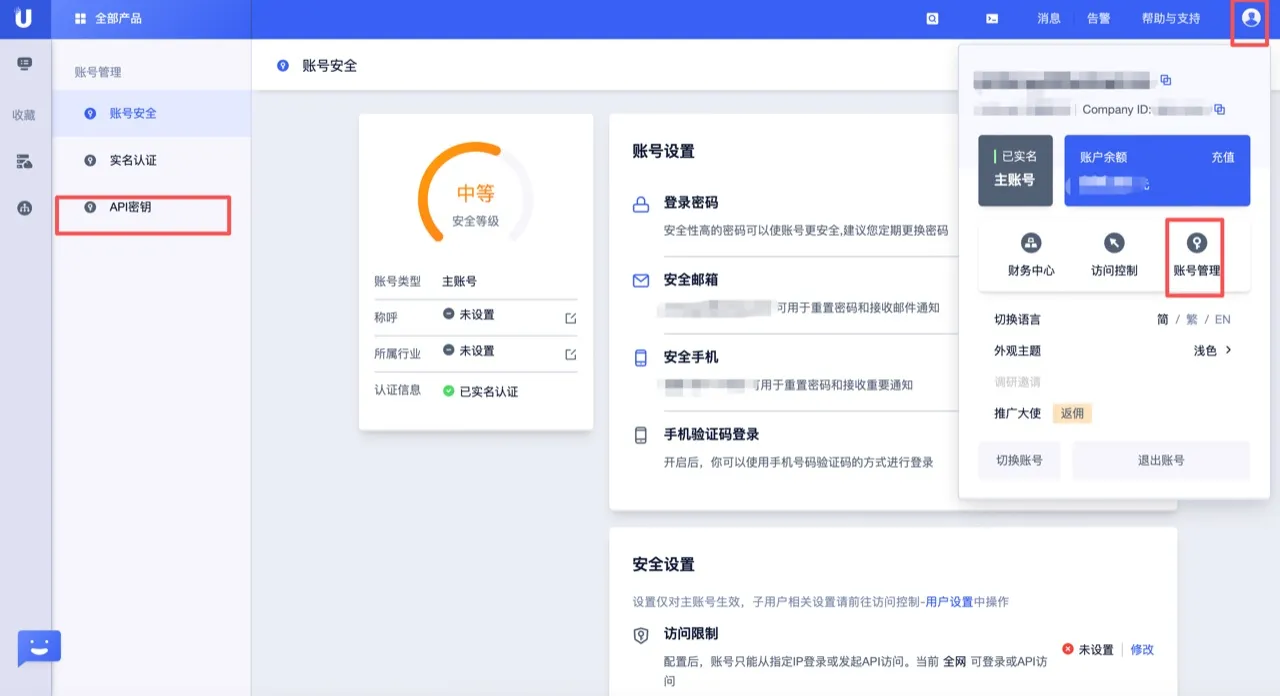Image resolution: width=1280 pixels, height=696 pixels.
Task: Click the 安全手机 heading
Action: [691, 357]
